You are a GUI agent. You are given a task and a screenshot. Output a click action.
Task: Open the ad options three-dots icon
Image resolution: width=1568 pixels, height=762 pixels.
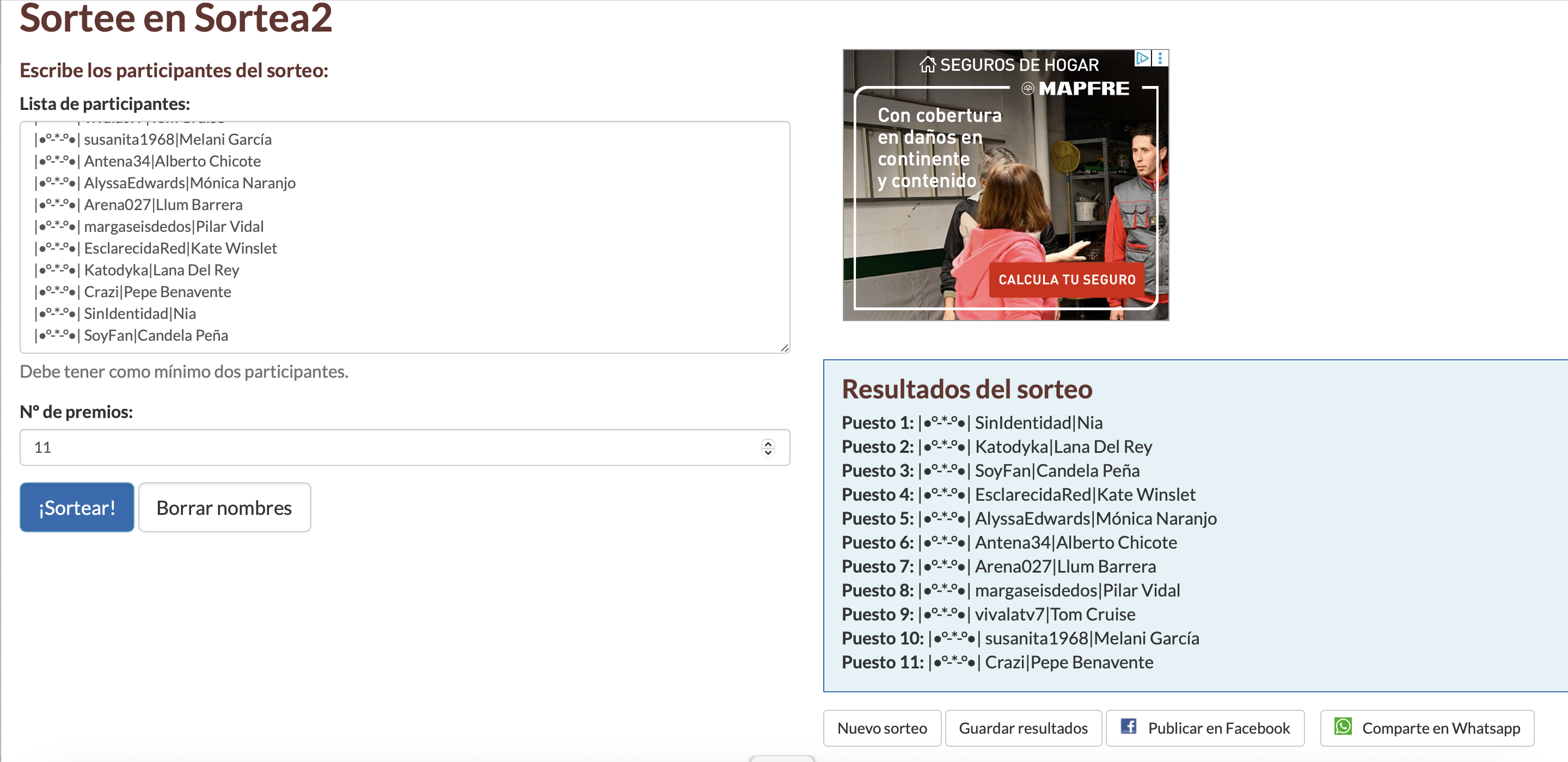tap(1160, 58)
